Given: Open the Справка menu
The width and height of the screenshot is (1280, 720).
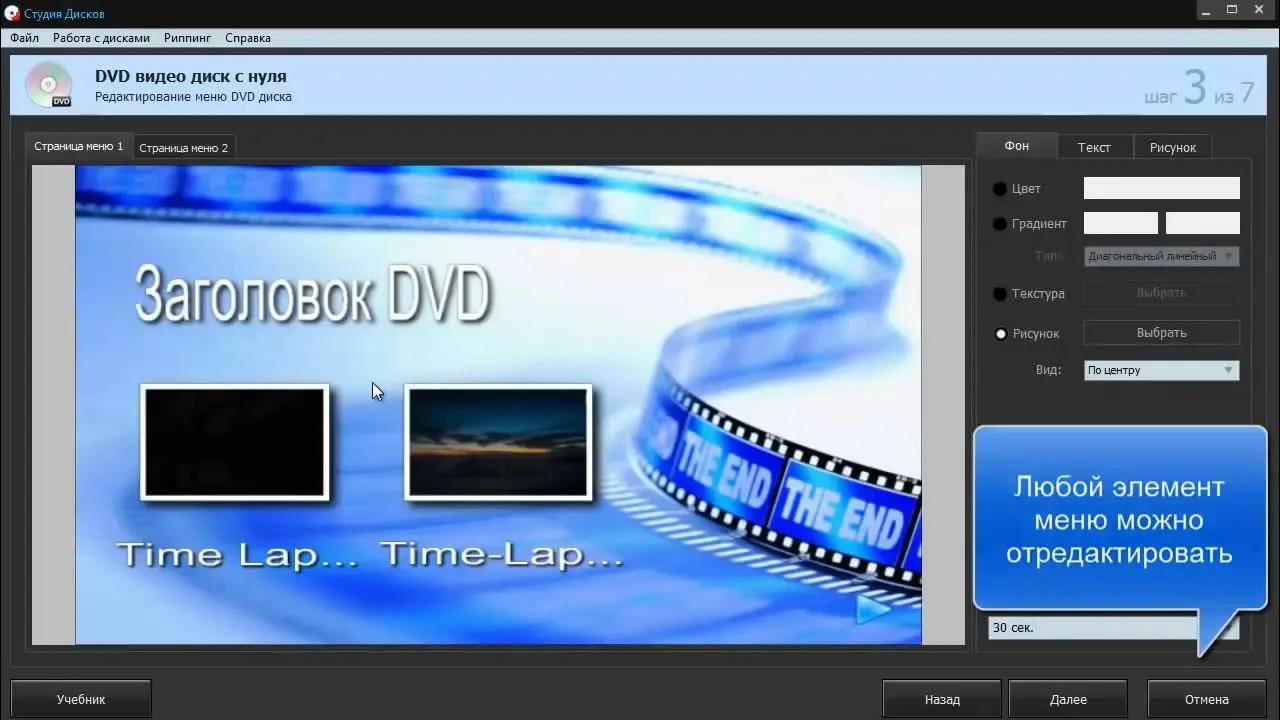Looking at the screenshot, I should pos(248,38).
